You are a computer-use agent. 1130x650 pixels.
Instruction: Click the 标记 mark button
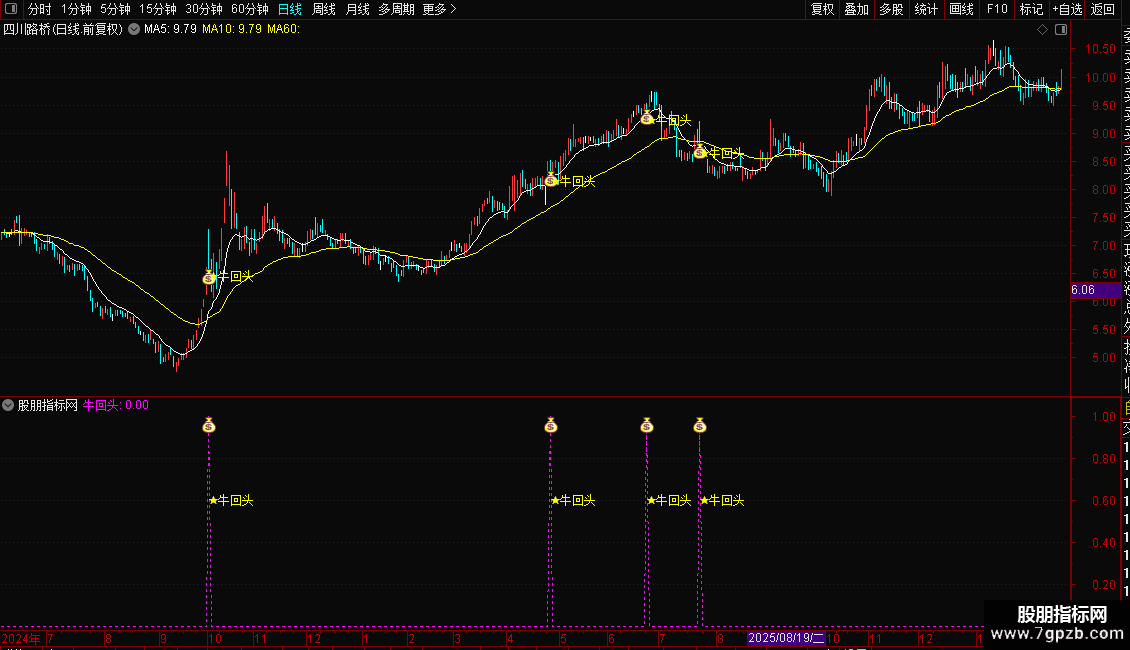click(x=1031, y=9)
